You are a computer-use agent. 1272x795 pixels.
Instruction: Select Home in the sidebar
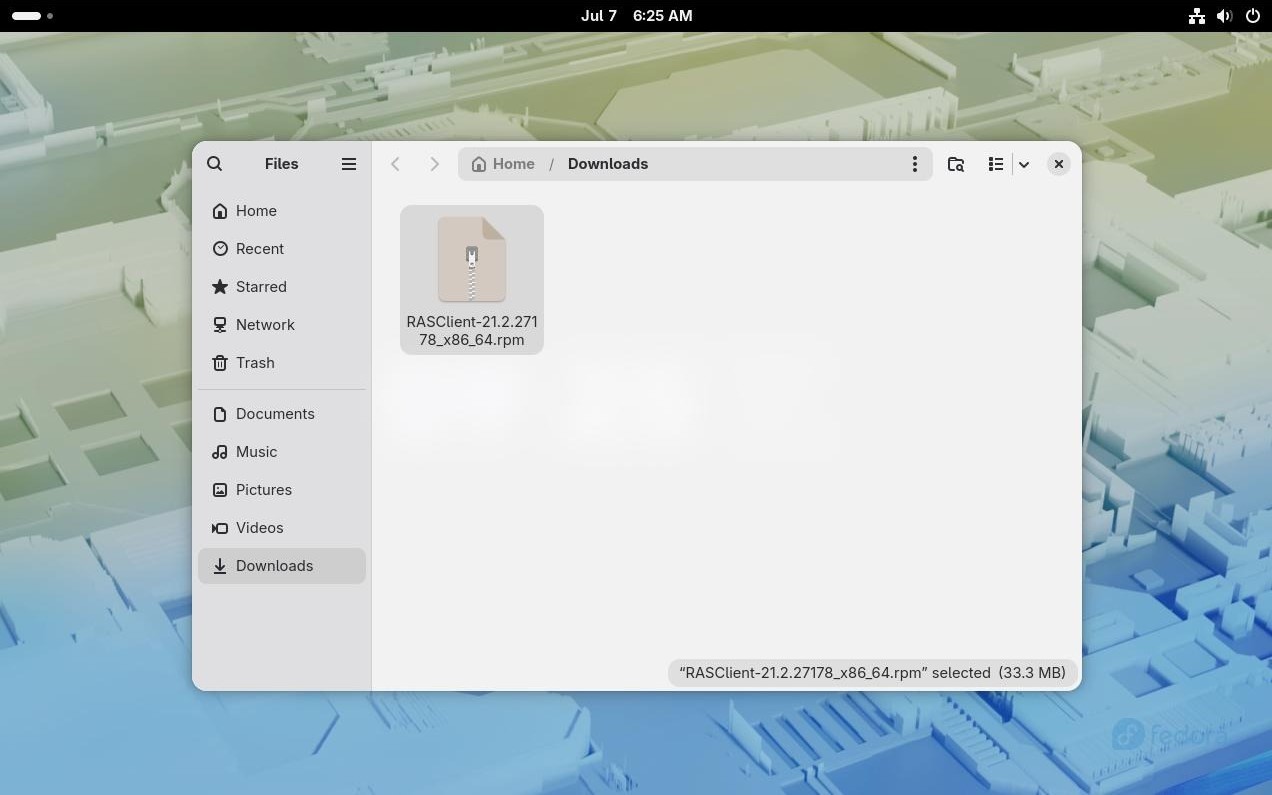point(282,211)
